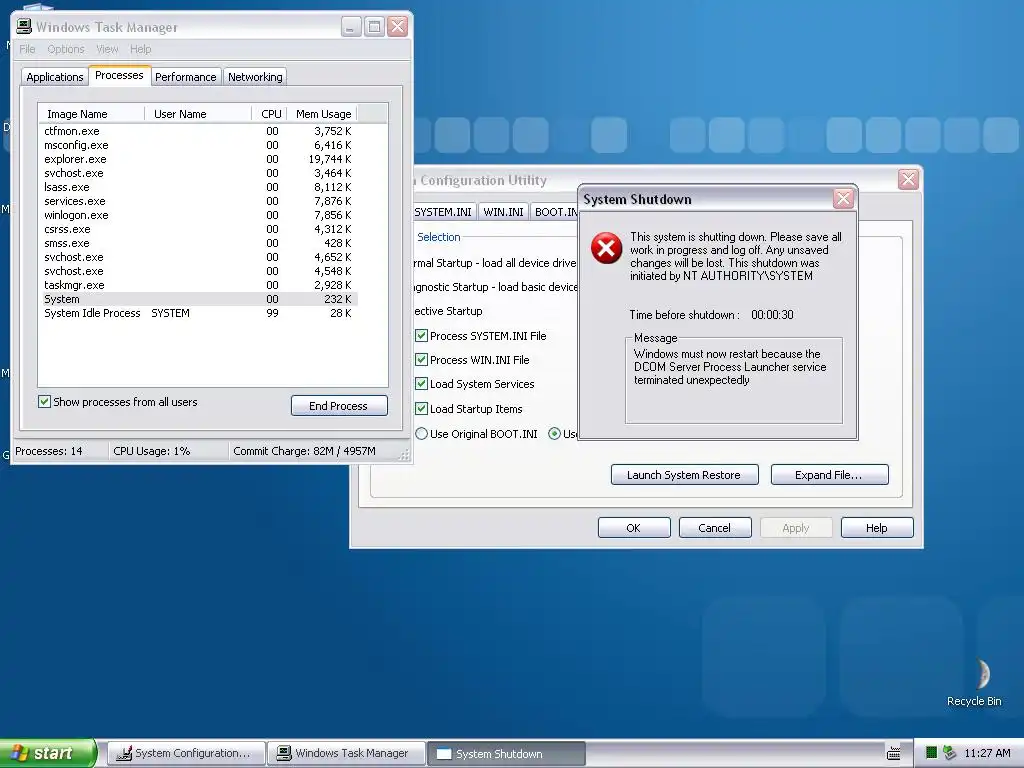This screenshot has width=1024, height=768.
Task: Select the services.exe process row
Action: [x=198, y=201]
